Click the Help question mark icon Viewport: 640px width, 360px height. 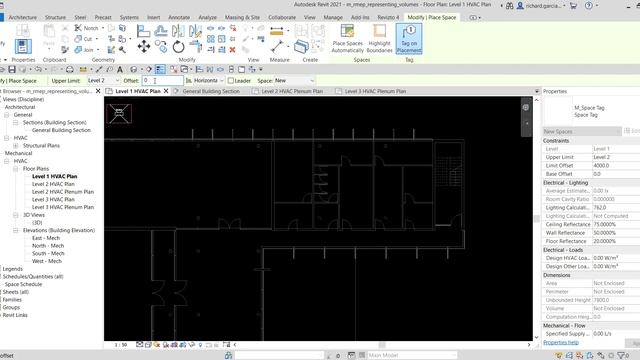[588, 6]
